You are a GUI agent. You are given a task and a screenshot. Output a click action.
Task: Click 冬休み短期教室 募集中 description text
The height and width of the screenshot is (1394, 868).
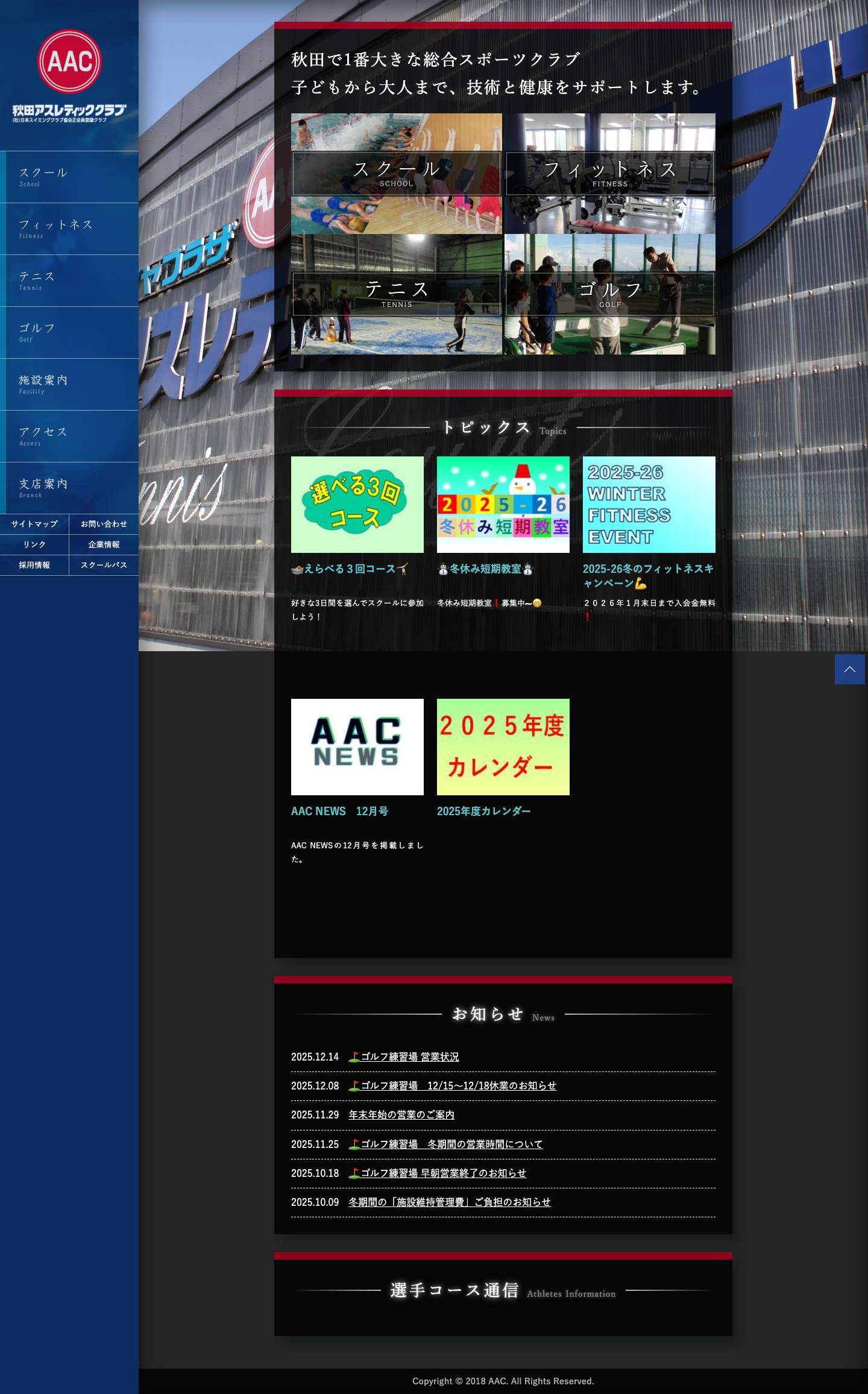tap(489, 603)
